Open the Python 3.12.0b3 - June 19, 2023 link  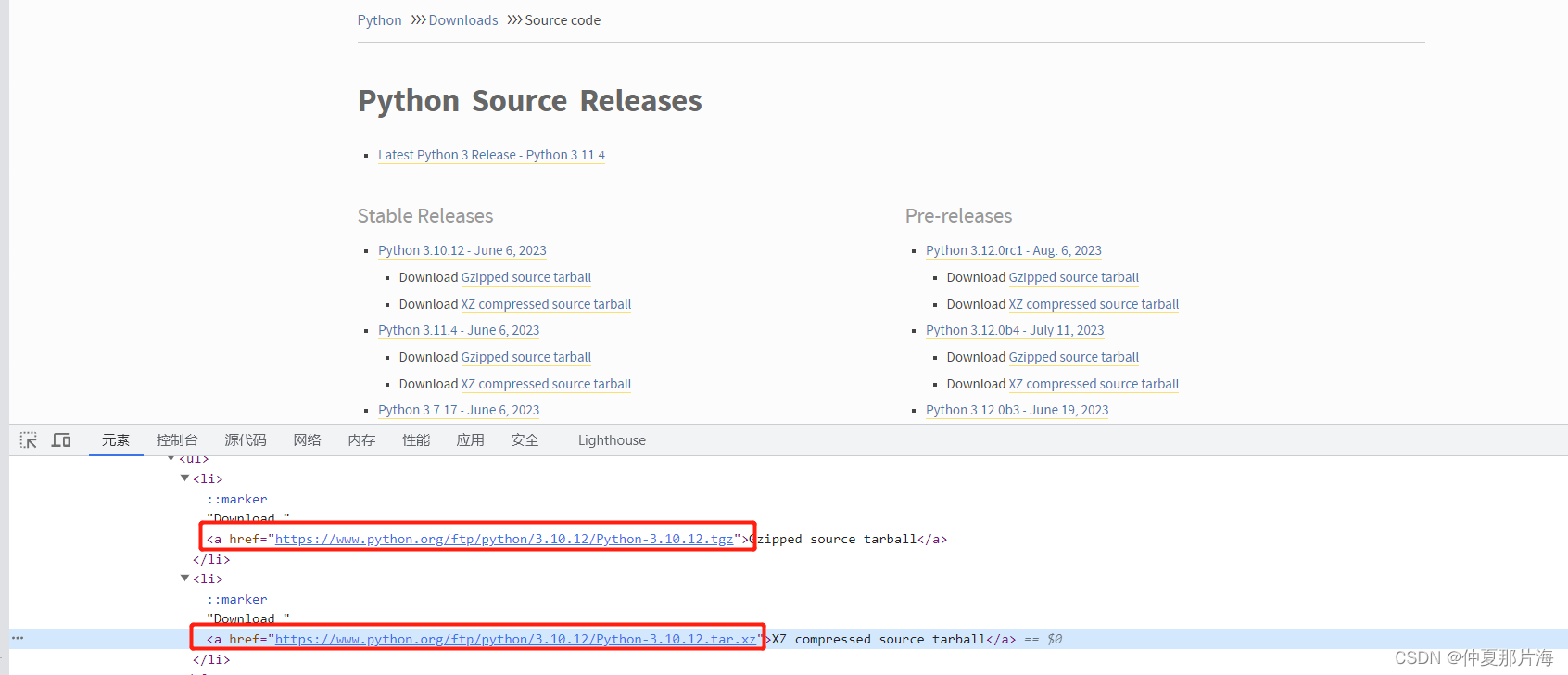(x=1018, y=410)
